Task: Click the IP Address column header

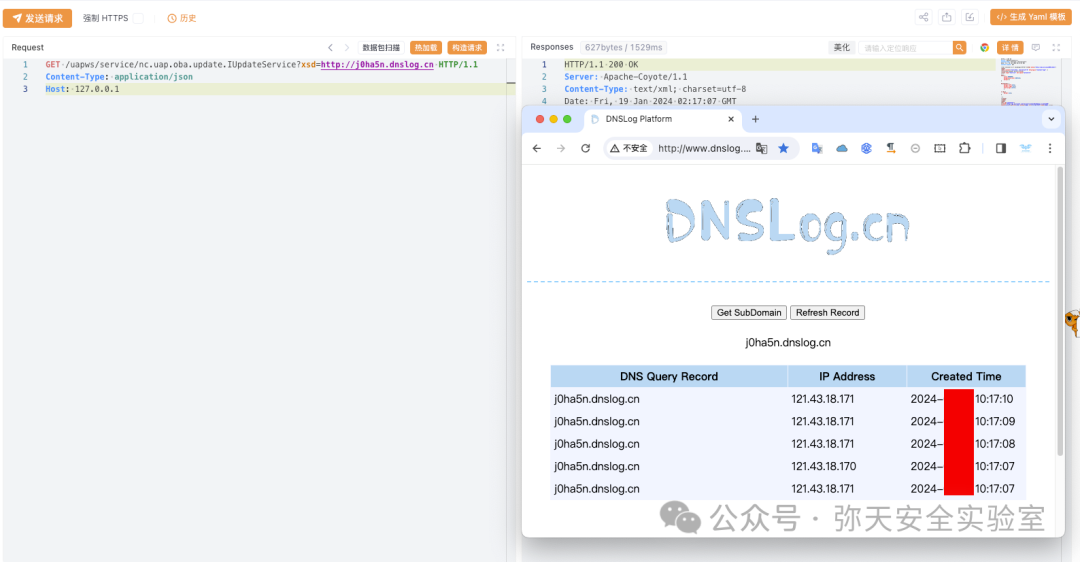Action: (x=847, y=376)
